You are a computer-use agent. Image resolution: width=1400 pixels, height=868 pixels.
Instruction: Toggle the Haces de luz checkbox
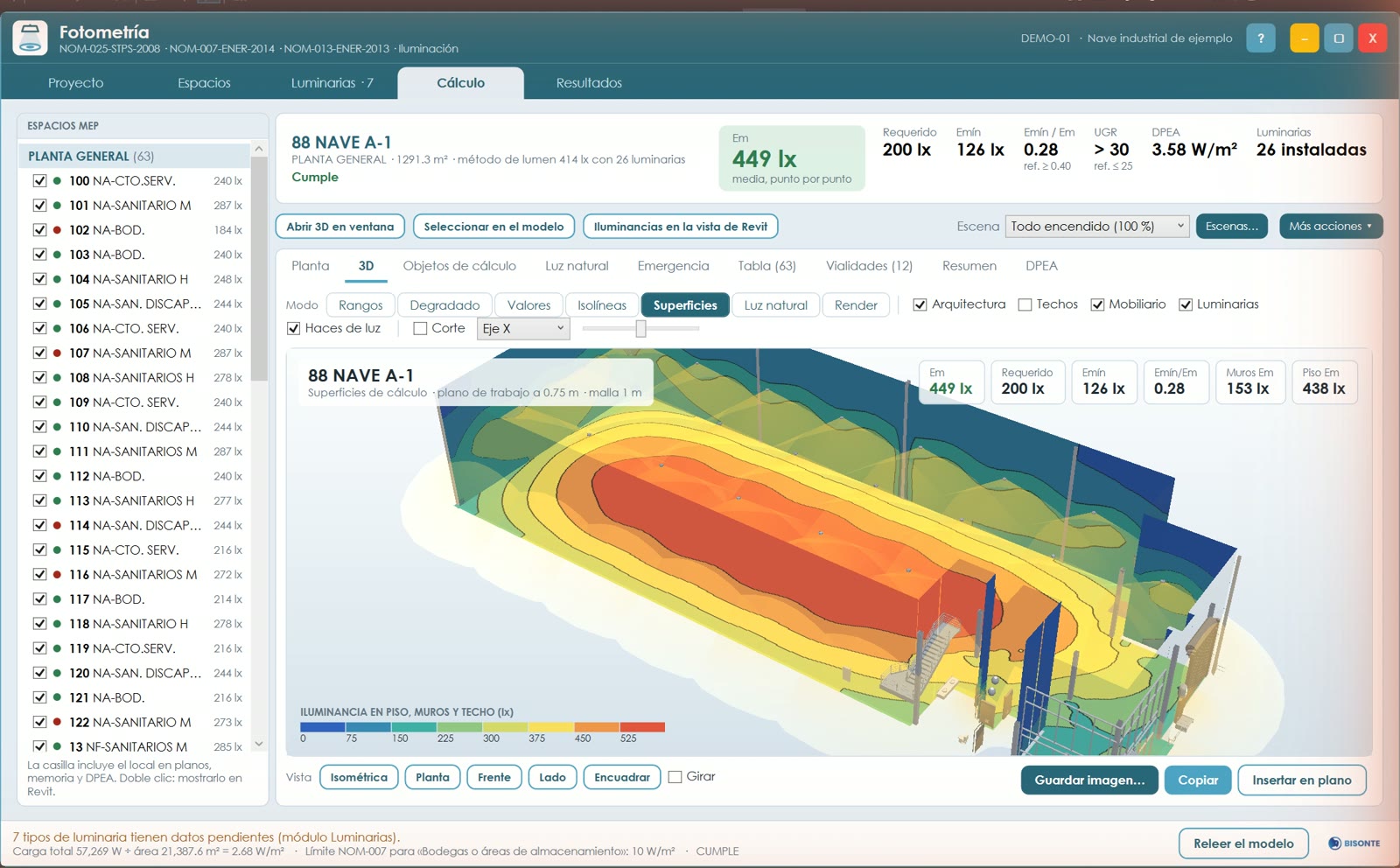294,328
